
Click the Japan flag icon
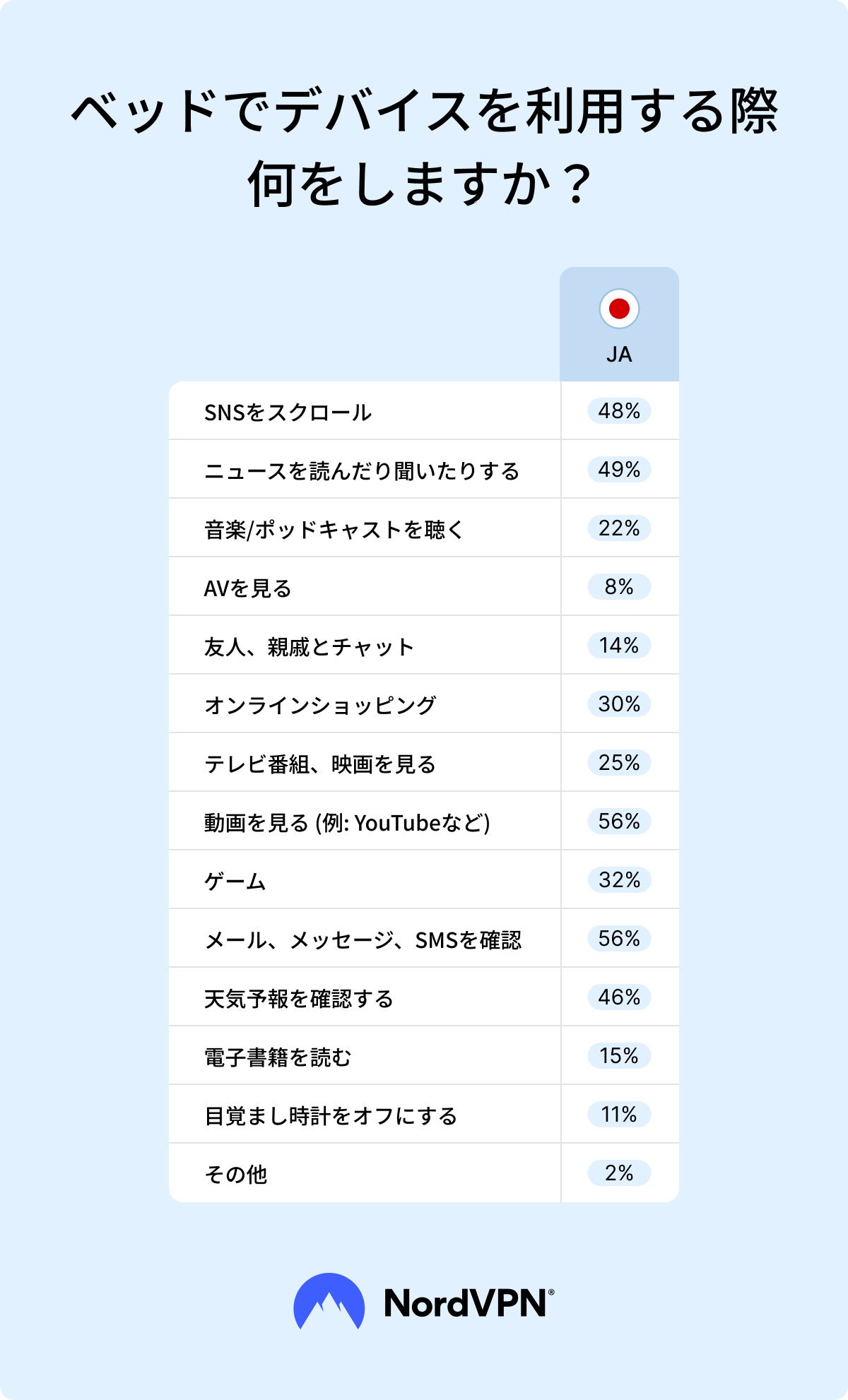pos(619,309)
